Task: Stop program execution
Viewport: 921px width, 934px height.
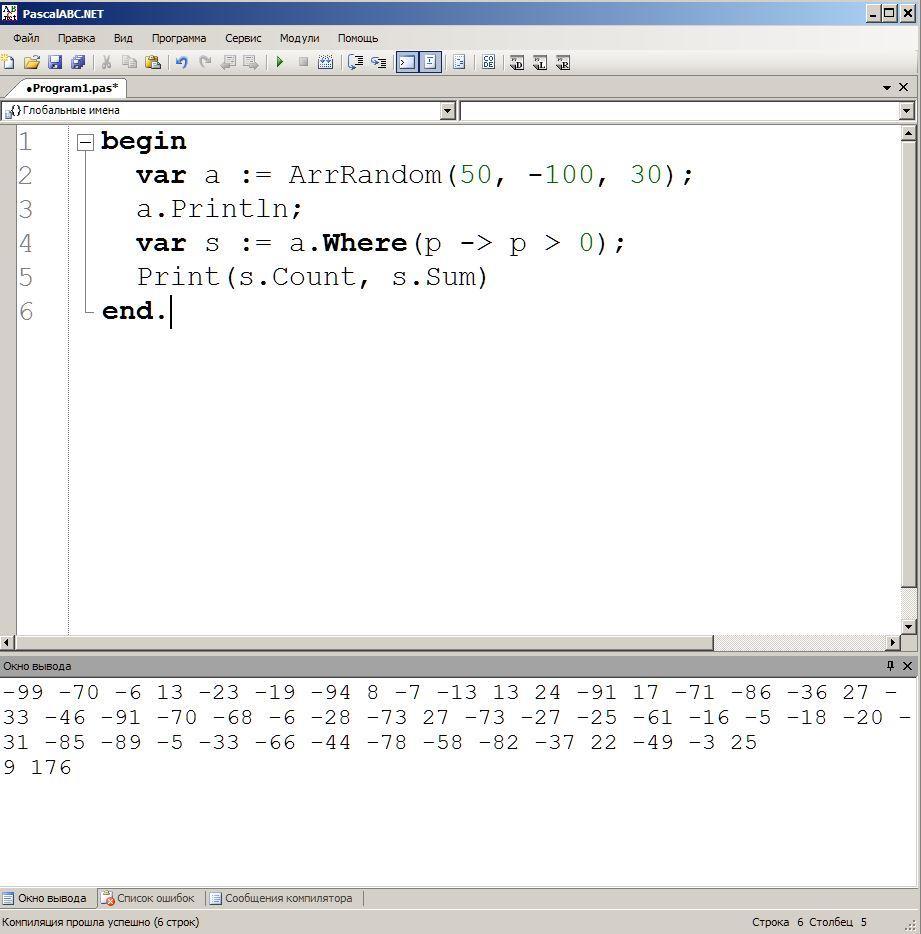Action: (303, 62)
